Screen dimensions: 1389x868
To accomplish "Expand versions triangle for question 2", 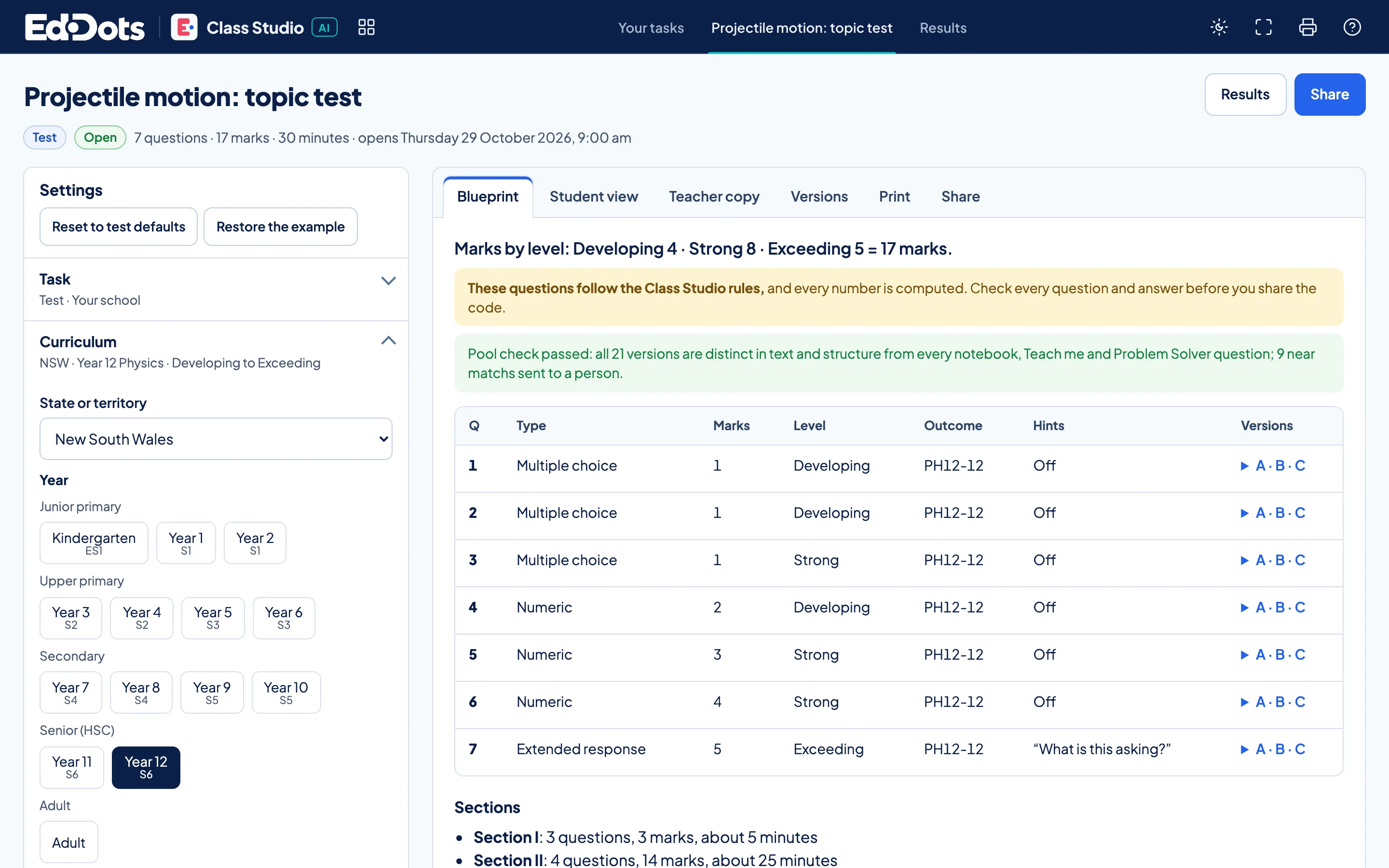I will click(x=1244, y=513).
